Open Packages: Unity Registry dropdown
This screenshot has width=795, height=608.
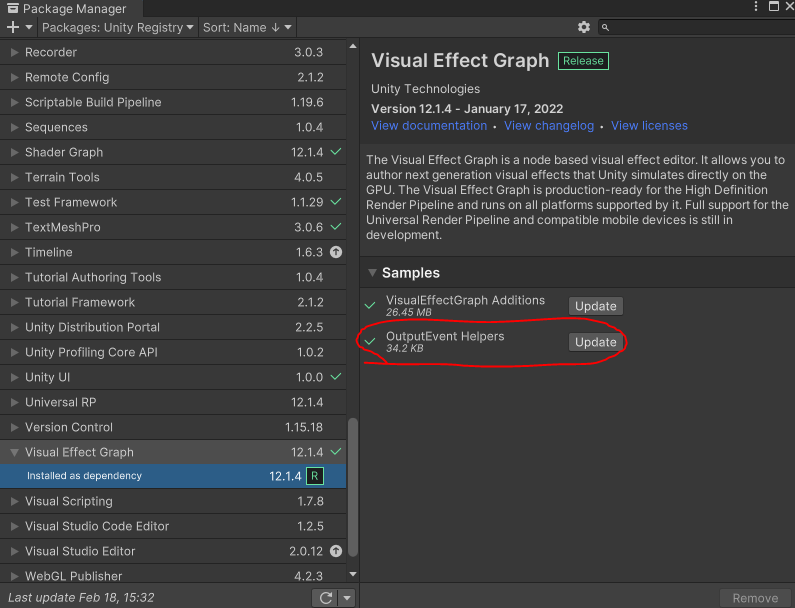coord(117,27)
